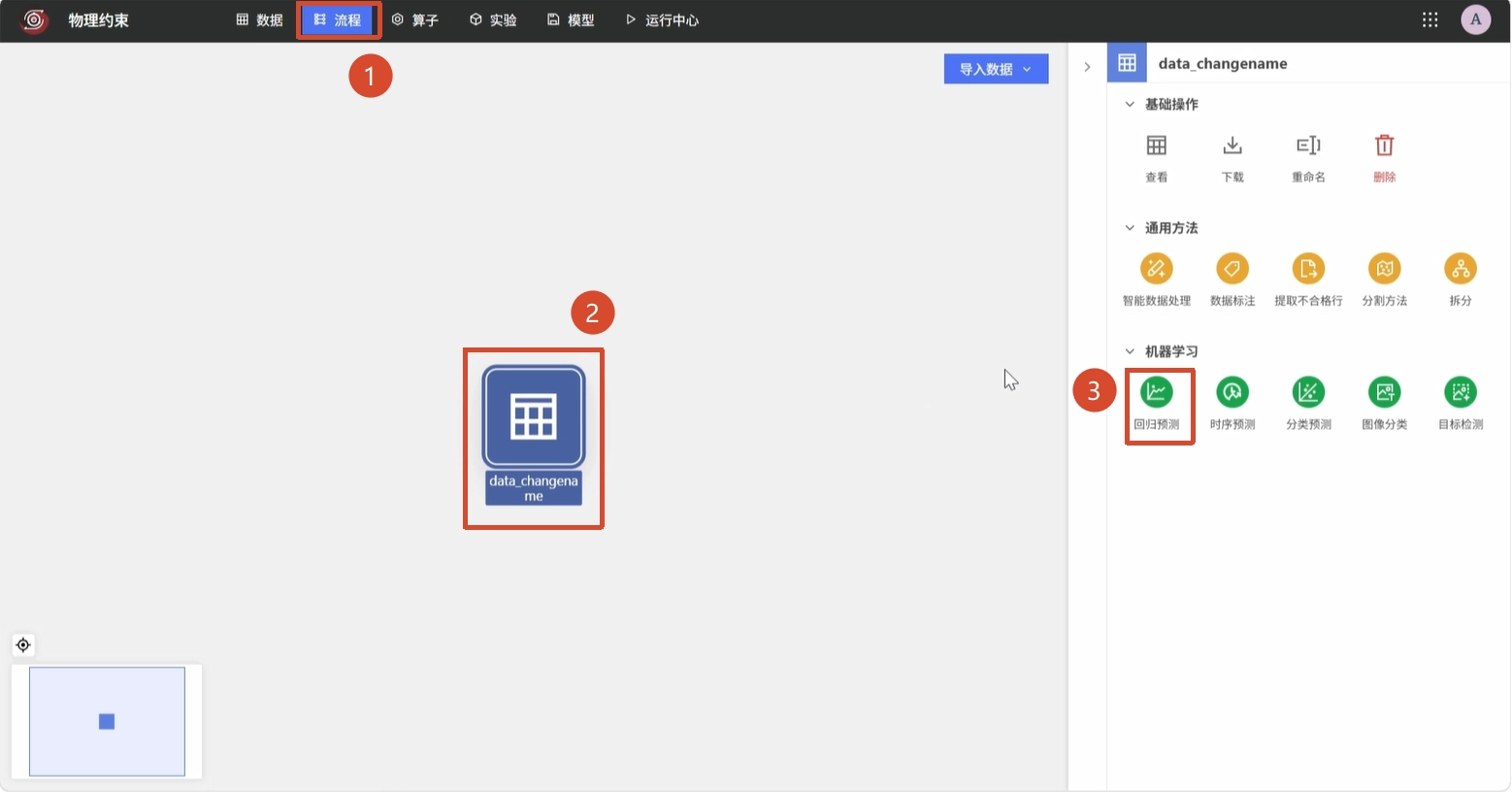Click the 分类预测 classification icon
Viewport: 1512px width, 792px height.
[1308, 392]
